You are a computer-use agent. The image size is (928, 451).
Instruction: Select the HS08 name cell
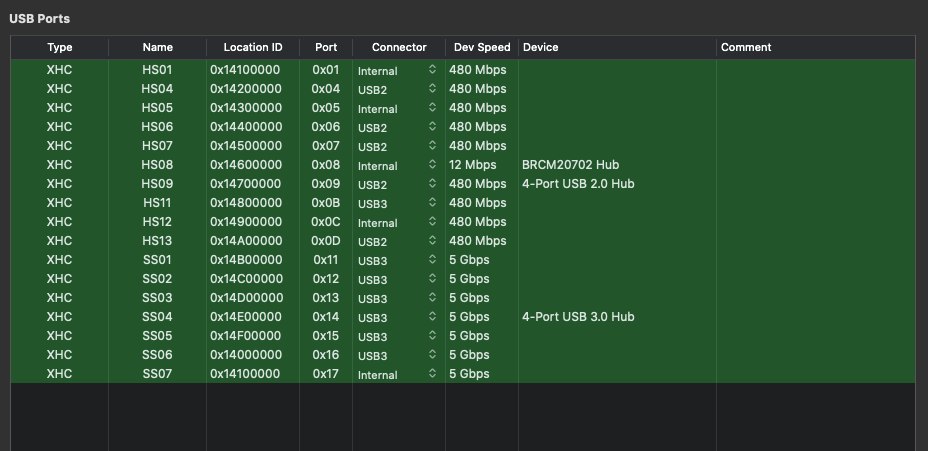[157, 165]
